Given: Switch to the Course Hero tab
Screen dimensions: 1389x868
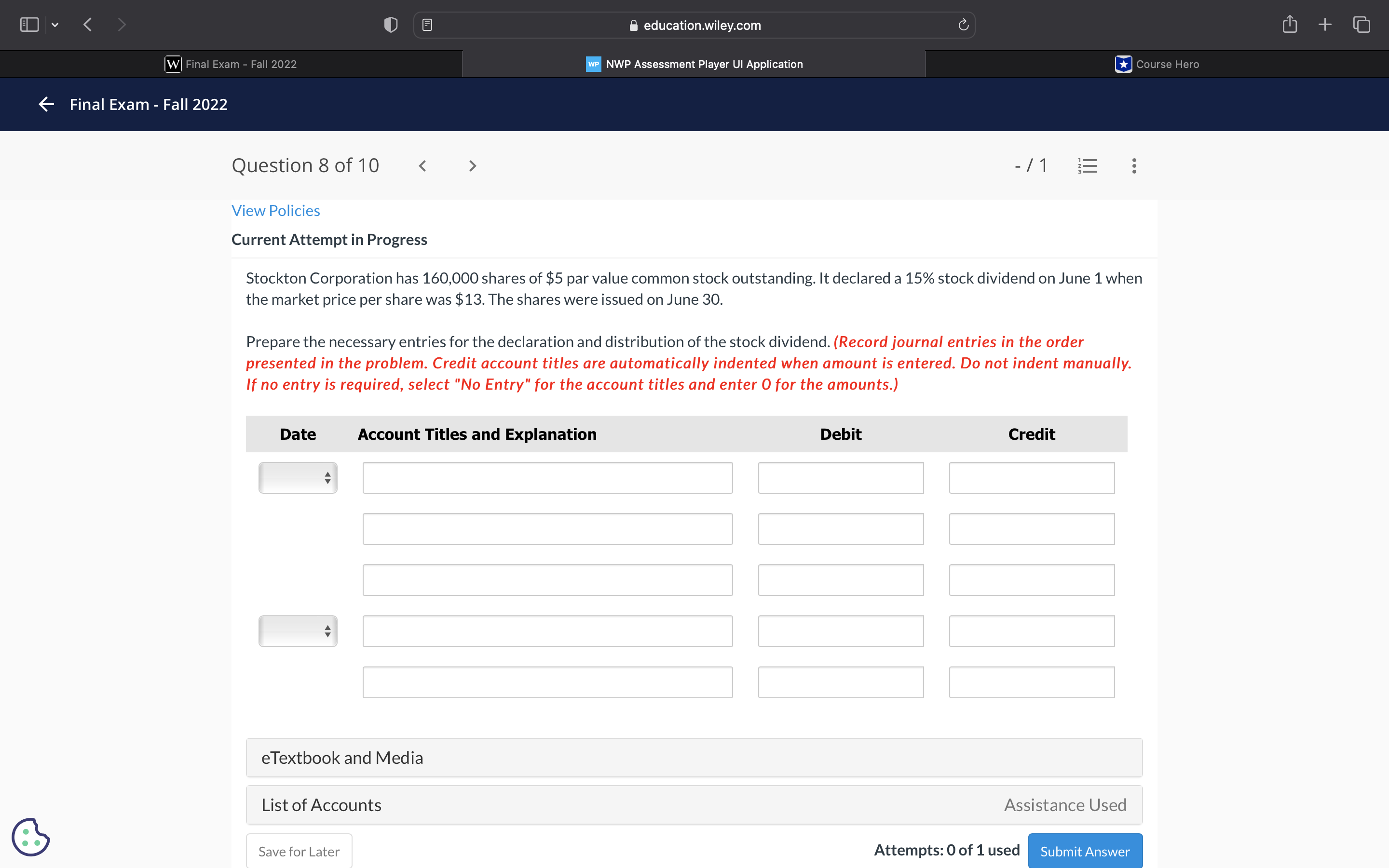Looking at the screenshot, I should click(x=1157, y=64).
